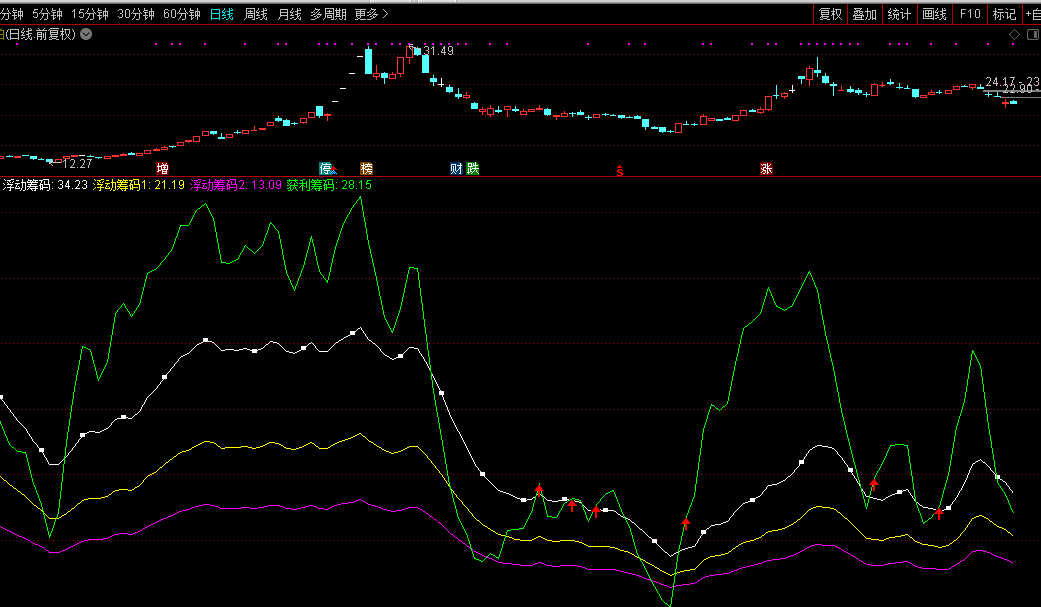The height and width of the screenshot is (607, 1041).
Task: Click the 涨 event marker icon
Action: [x=766, y=168]
